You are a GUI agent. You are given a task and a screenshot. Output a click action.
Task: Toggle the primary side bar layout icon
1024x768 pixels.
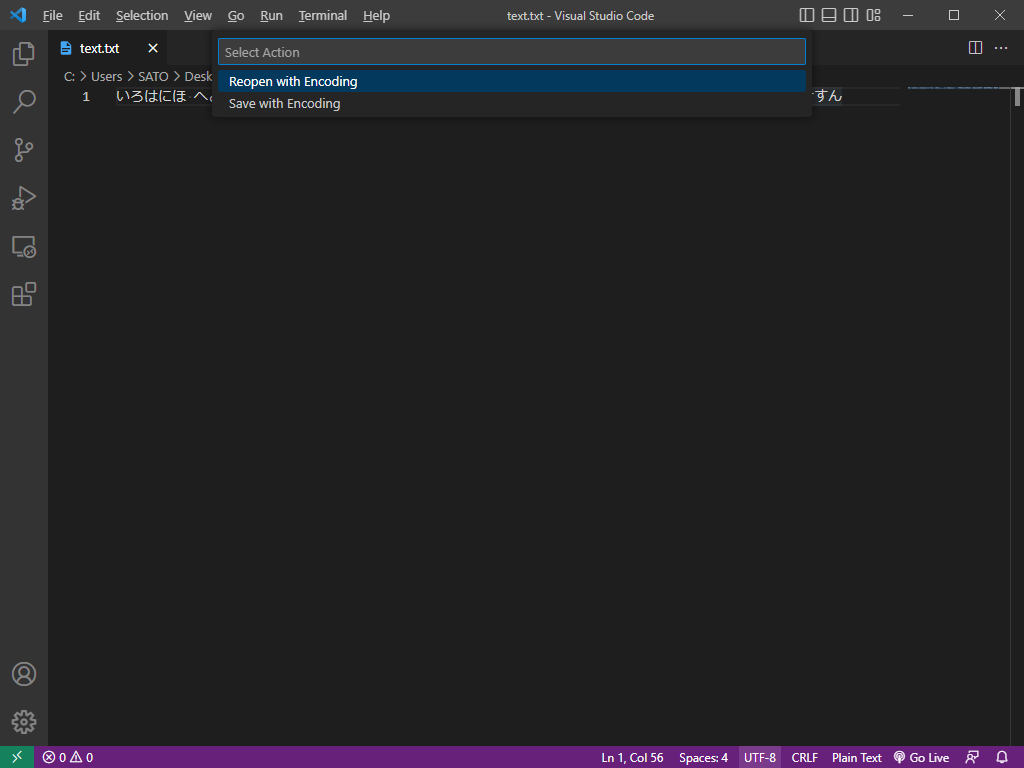(x=807, y=15)
